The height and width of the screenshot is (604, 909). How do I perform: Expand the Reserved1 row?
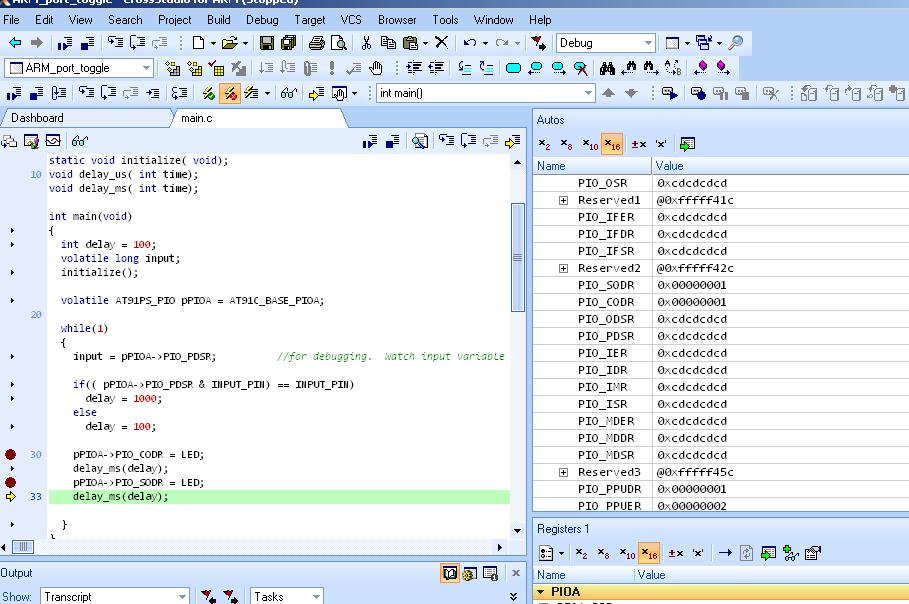563,201
